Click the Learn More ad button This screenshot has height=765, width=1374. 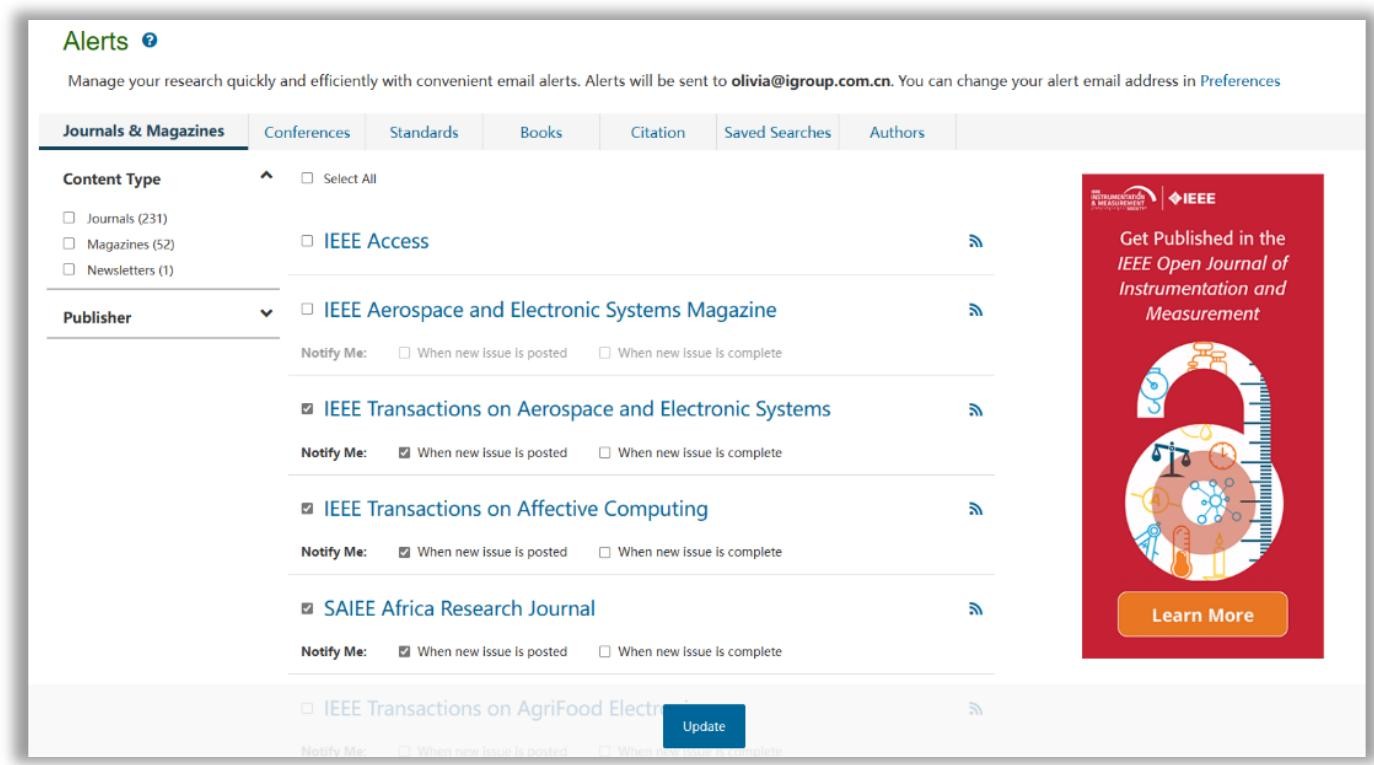(1202, 615)
